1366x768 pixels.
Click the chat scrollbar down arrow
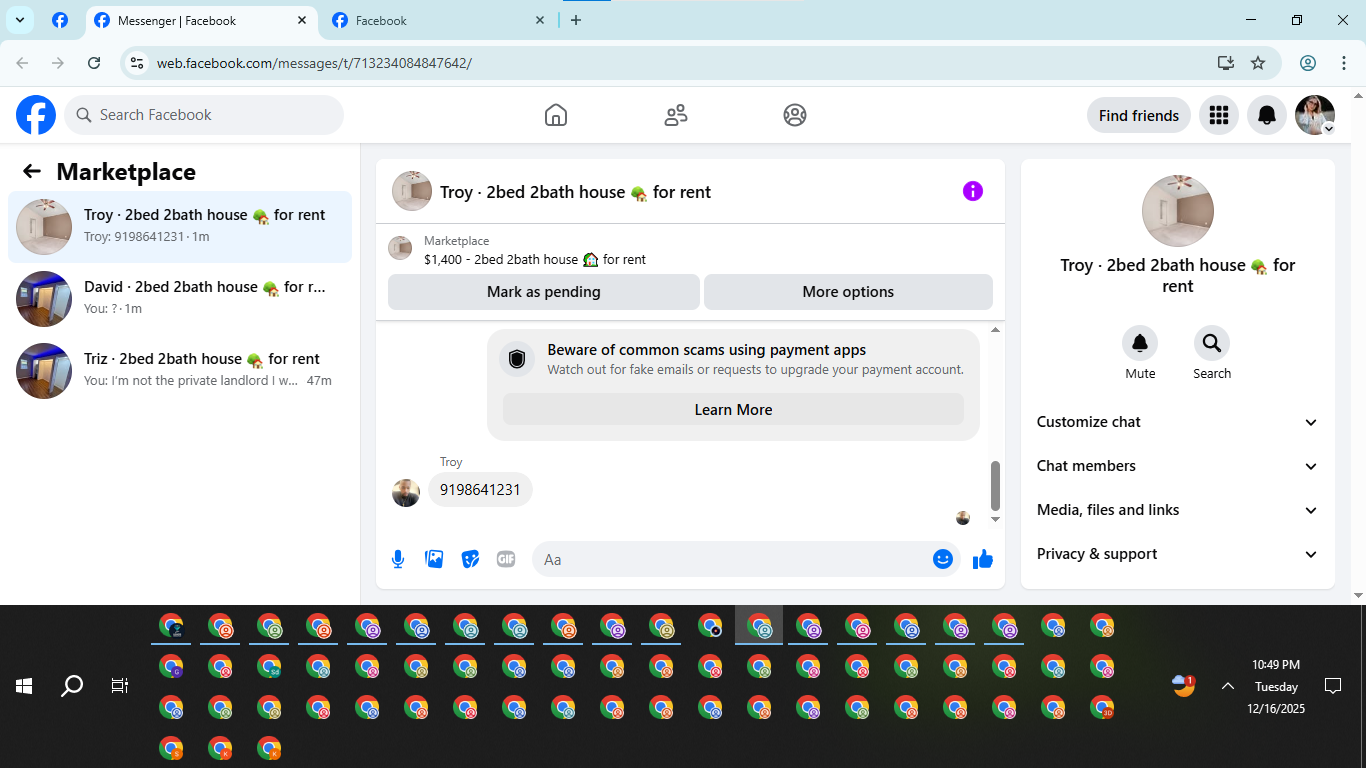[995, 519]
